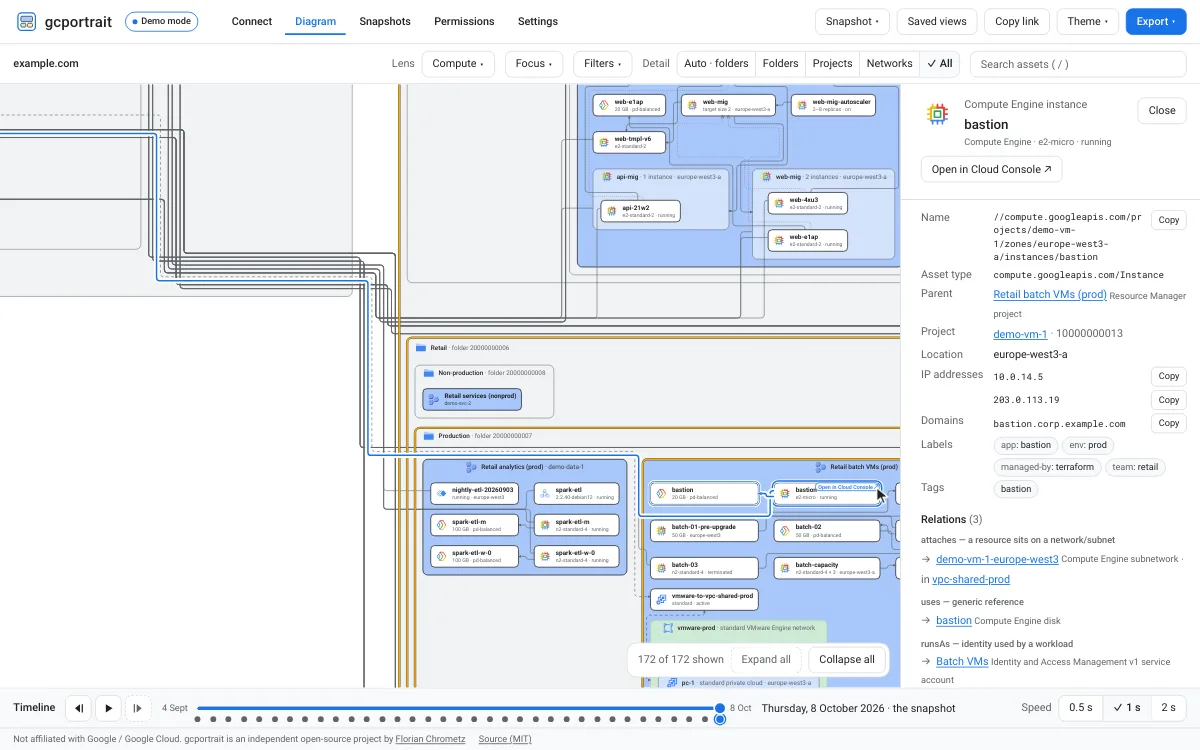Switch to the Snapshots tab
1200x750 pixels.
coord(385,21)
